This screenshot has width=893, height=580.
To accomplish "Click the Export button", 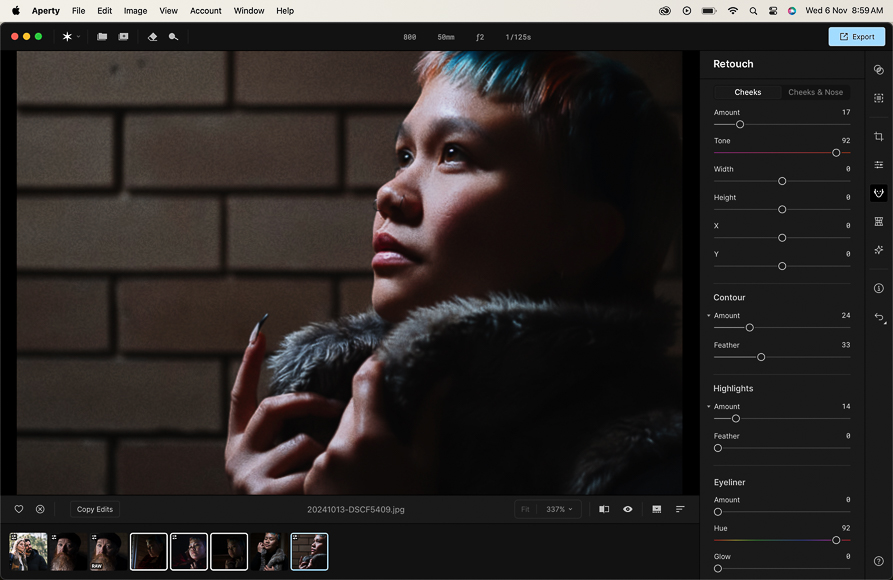I will pos(856,37).
